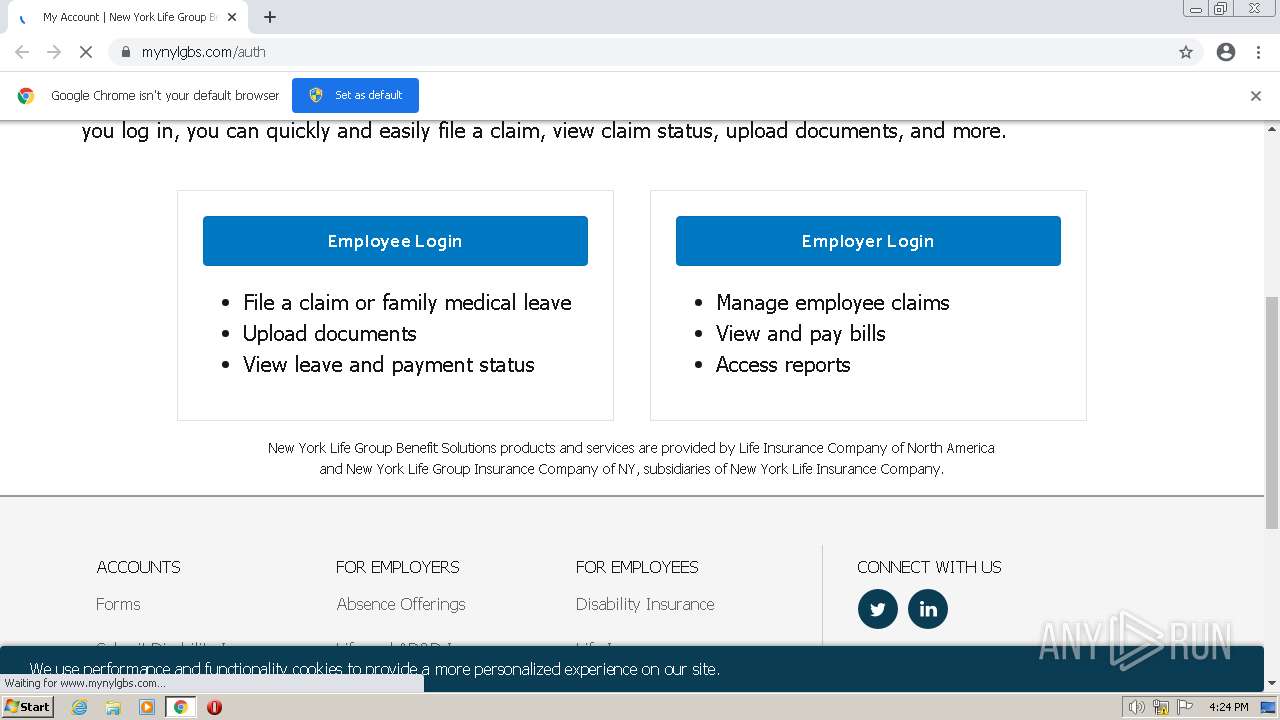
Task: Open the Absence Offerings link
Action: point(401,604)
